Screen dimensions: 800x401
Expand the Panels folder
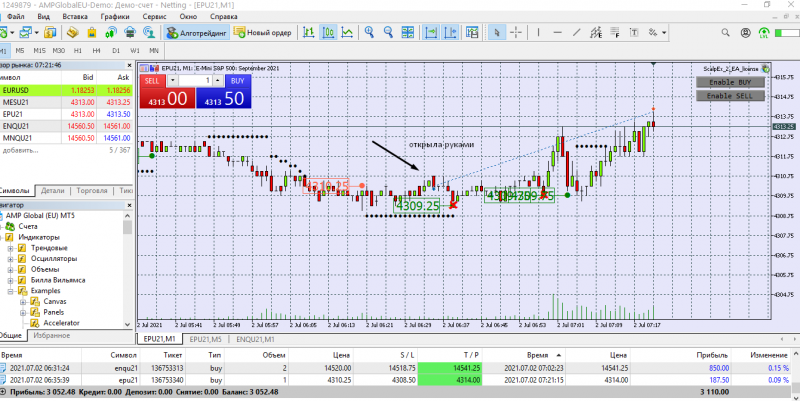pyautogui.click(x=23, y=312)
